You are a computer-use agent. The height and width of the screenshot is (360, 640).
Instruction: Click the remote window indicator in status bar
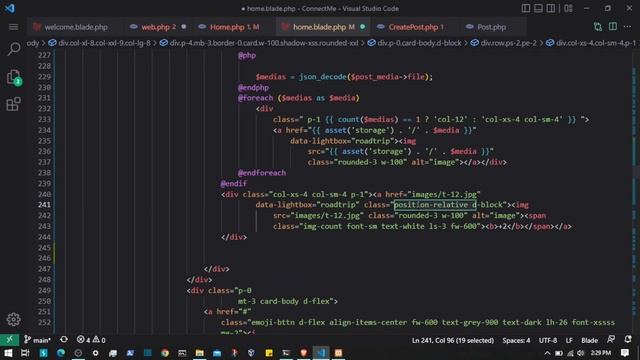point(9,340)
